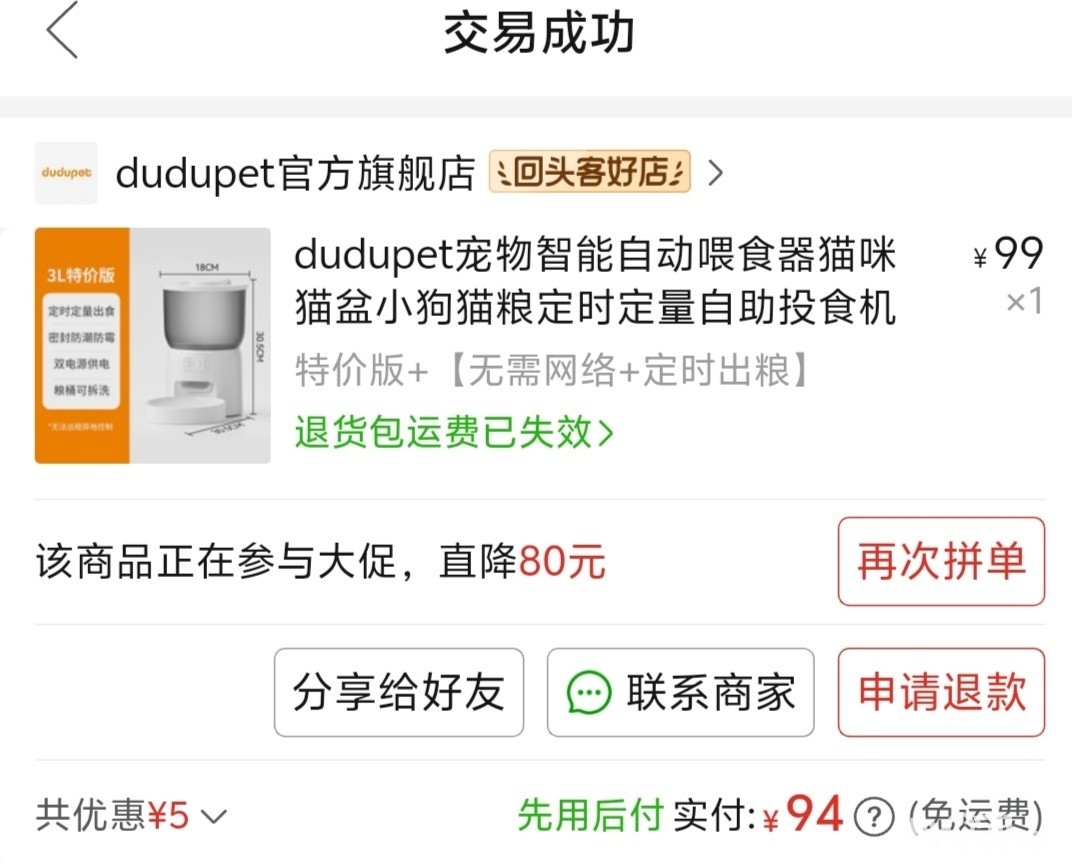Screen dimensions: 1072x864
Task: Go back using the top-left arrow
Action: (62, 30)
